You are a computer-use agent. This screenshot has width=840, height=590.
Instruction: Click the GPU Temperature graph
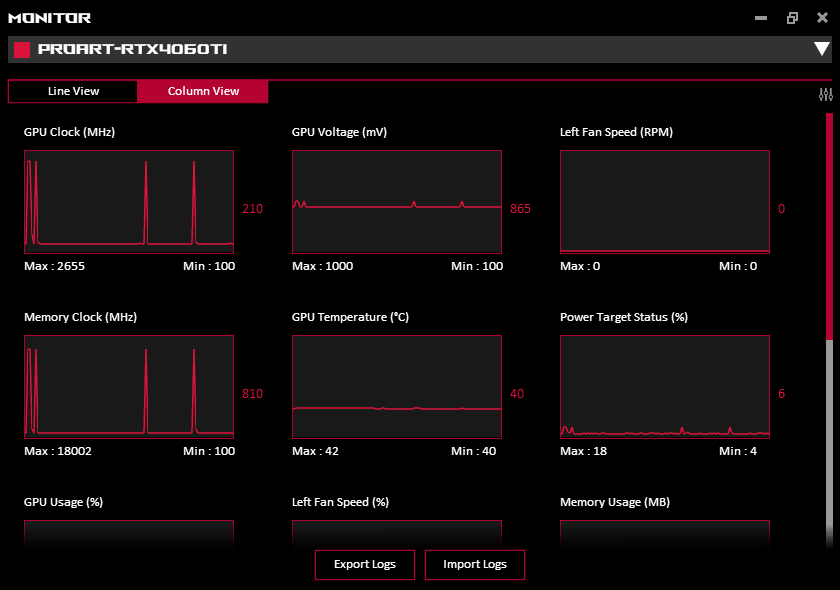coord(397,387)
